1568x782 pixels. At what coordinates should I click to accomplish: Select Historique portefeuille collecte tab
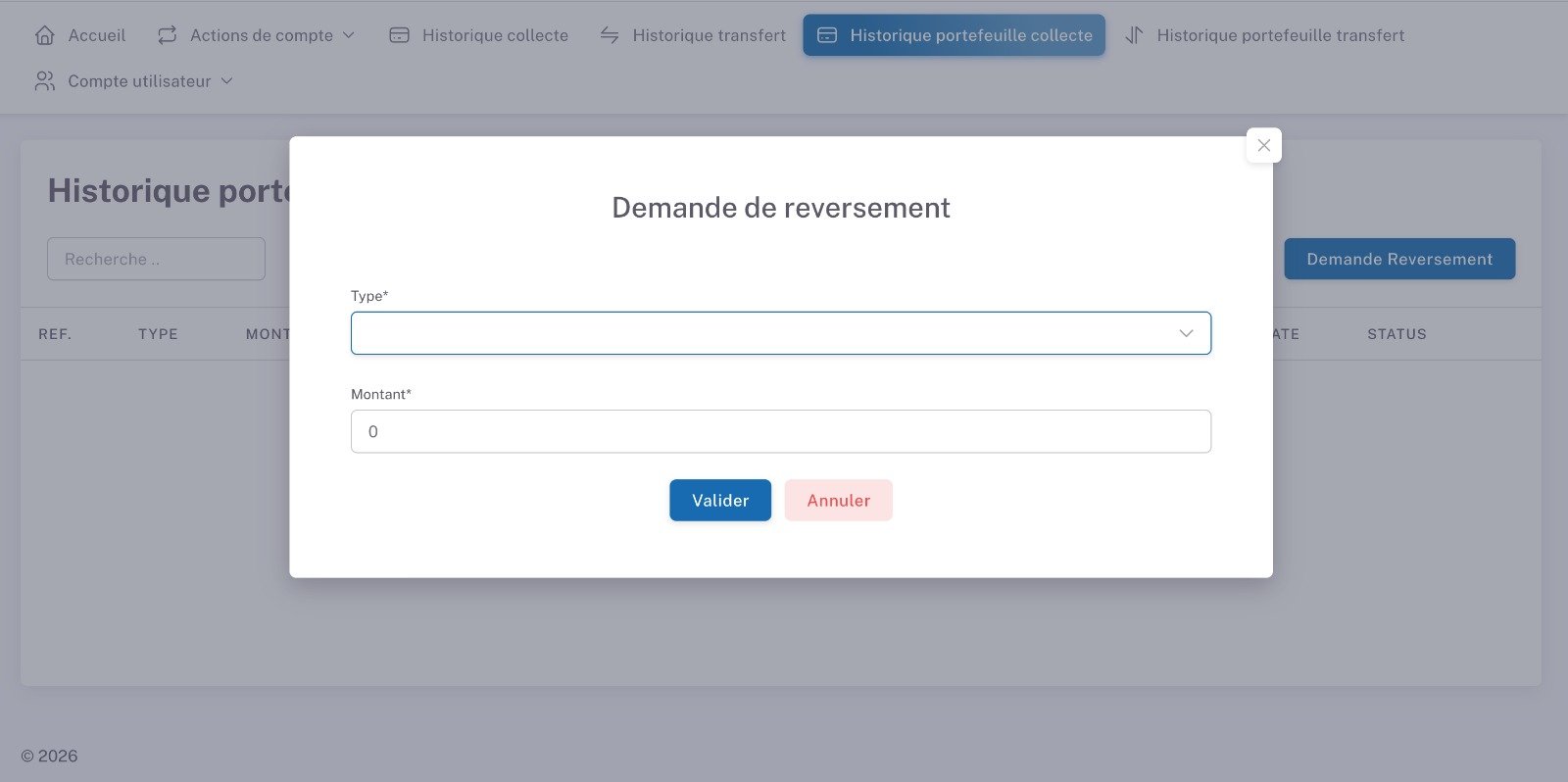point(954,35)
